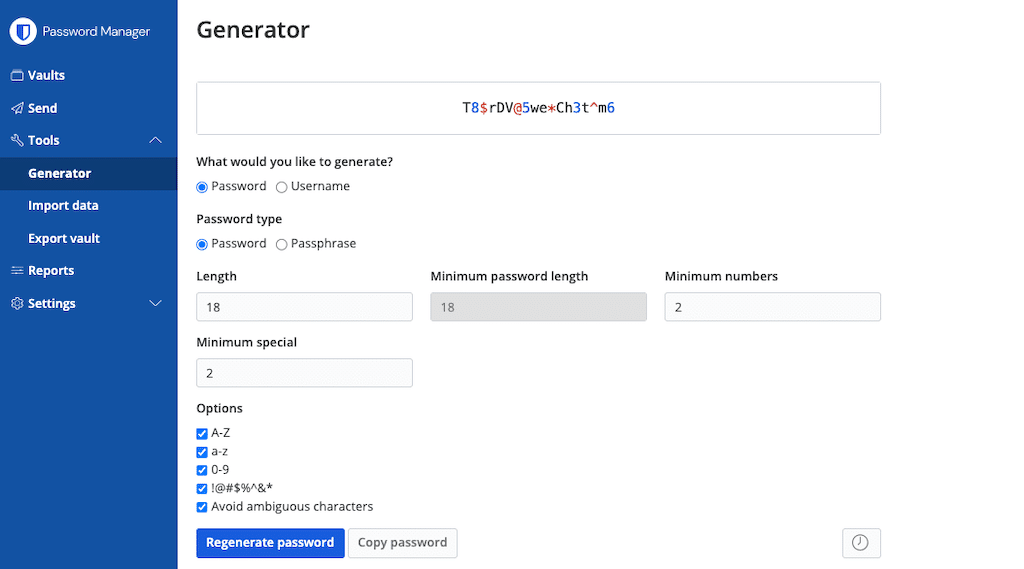
Task: Click the Copy password button
Action: pyautogui.click(x=402, y=543)
